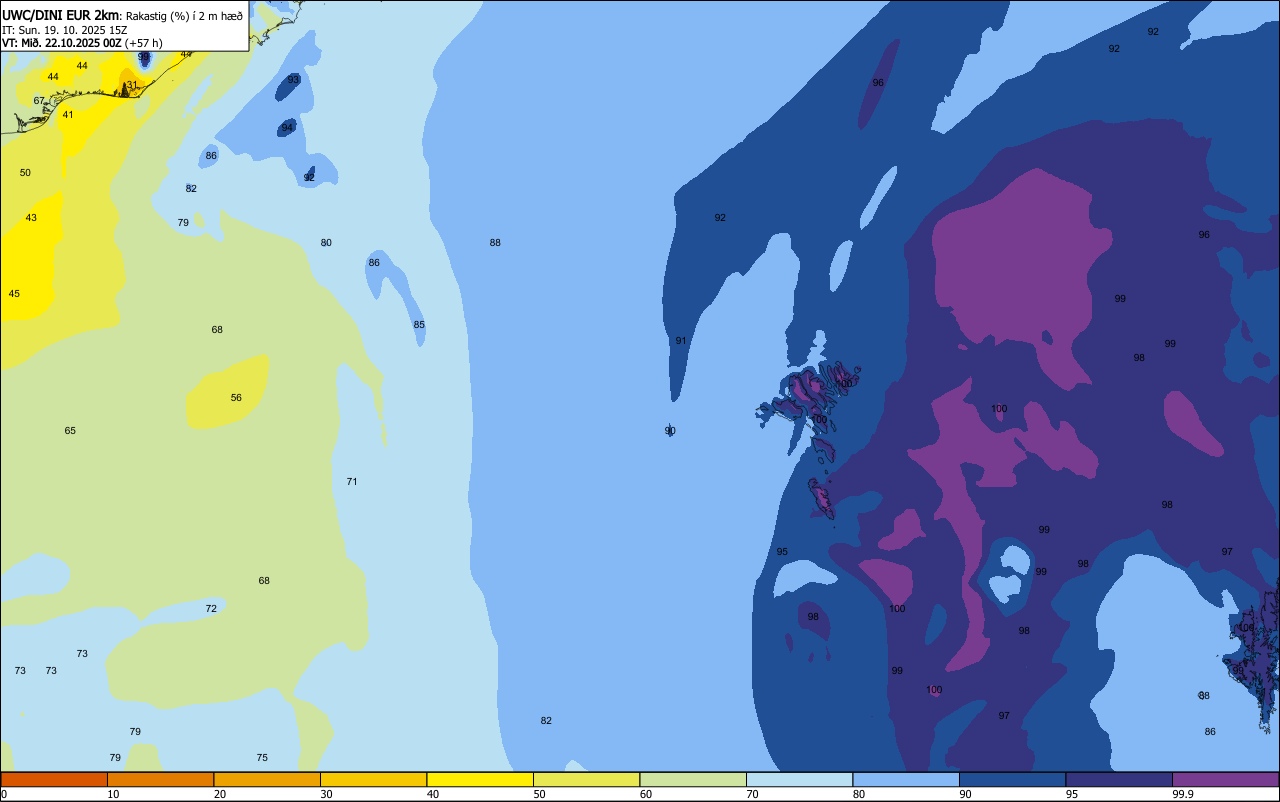Click the map value '88'
Screen dimensions: 1280x802
pyautogui.click(x=495, y=243)
